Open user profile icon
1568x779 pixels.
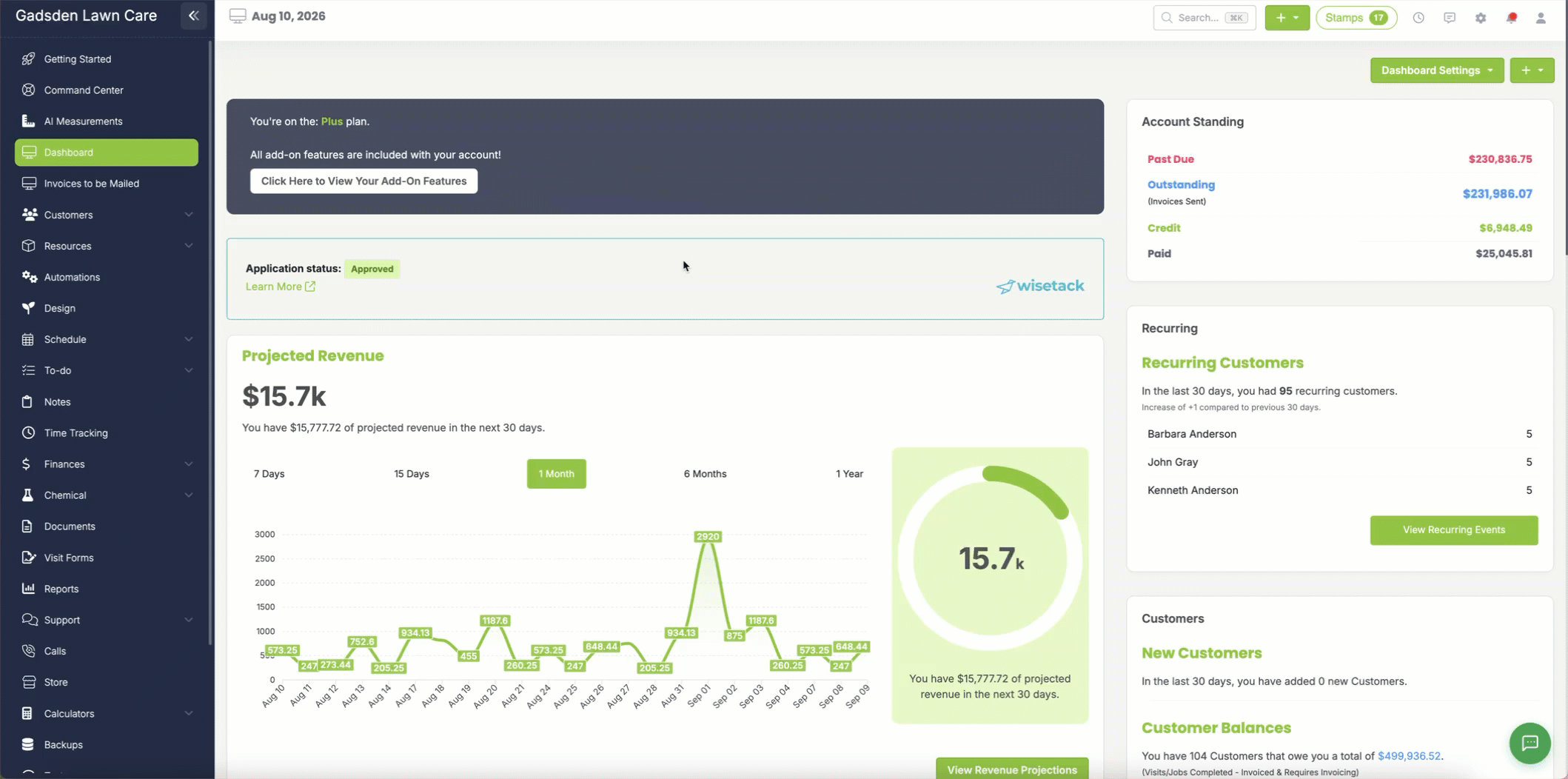click(x=1541, y=18)
